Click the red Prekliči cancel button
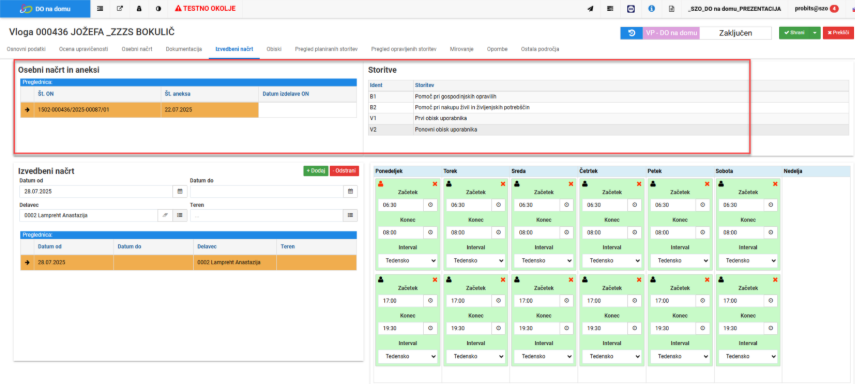The image size is (855, 384). point(838,33)
